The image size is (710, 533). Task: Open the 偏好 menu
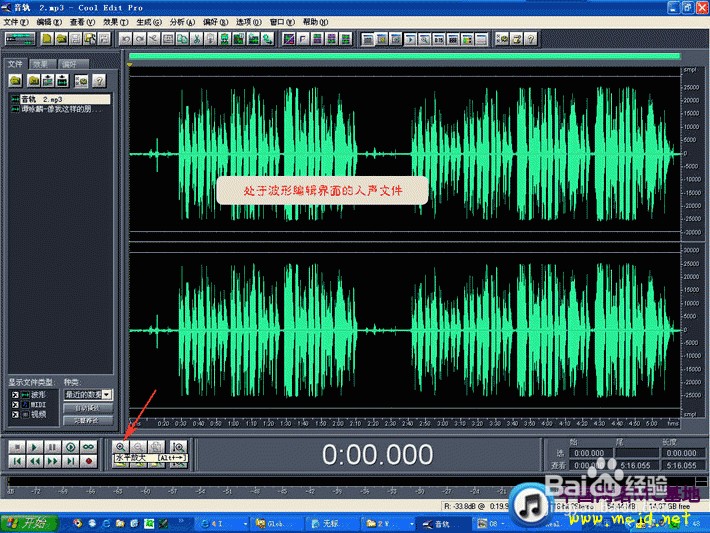pyautogui.click(x=216, y=22)
